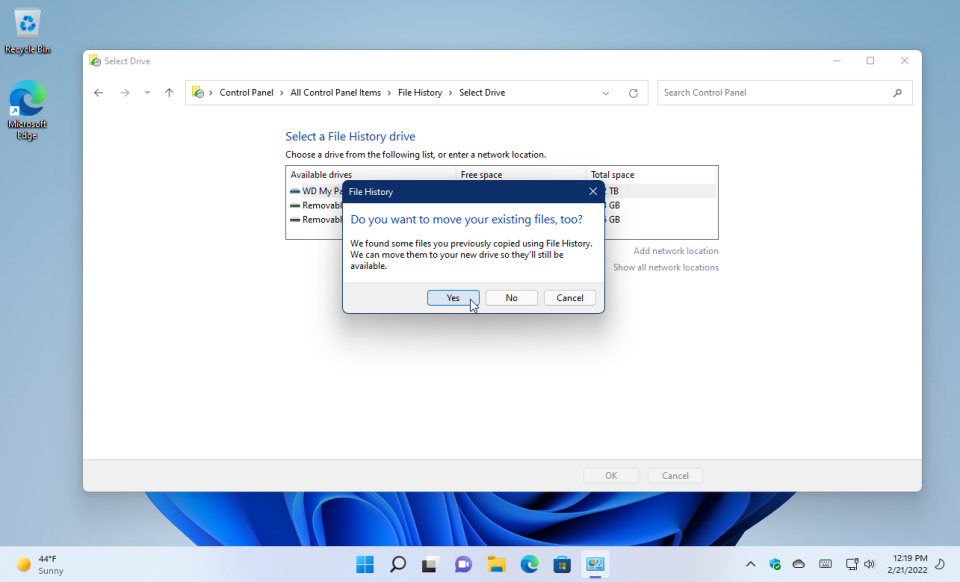Click the Refresh icon in the address bar
This screenshot has width=960, height=582.
[633, 92]
